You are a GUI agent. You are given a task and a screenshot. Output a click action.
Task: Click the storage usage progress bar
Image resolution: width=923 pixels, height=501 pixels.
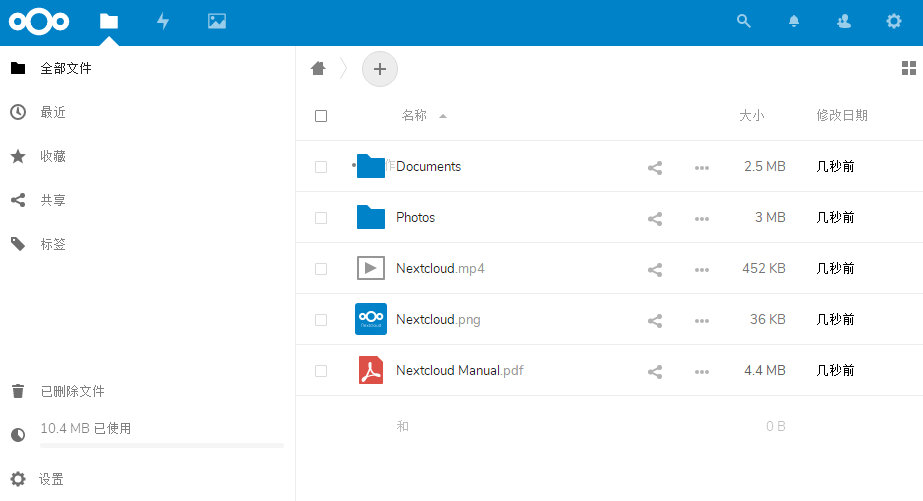162,446
